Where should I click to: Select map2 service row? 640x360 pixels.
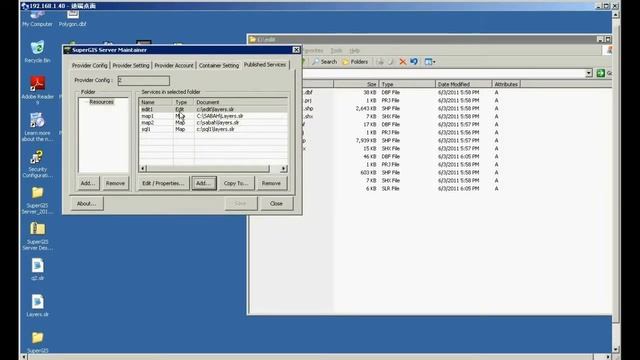[x=213, y=122]
